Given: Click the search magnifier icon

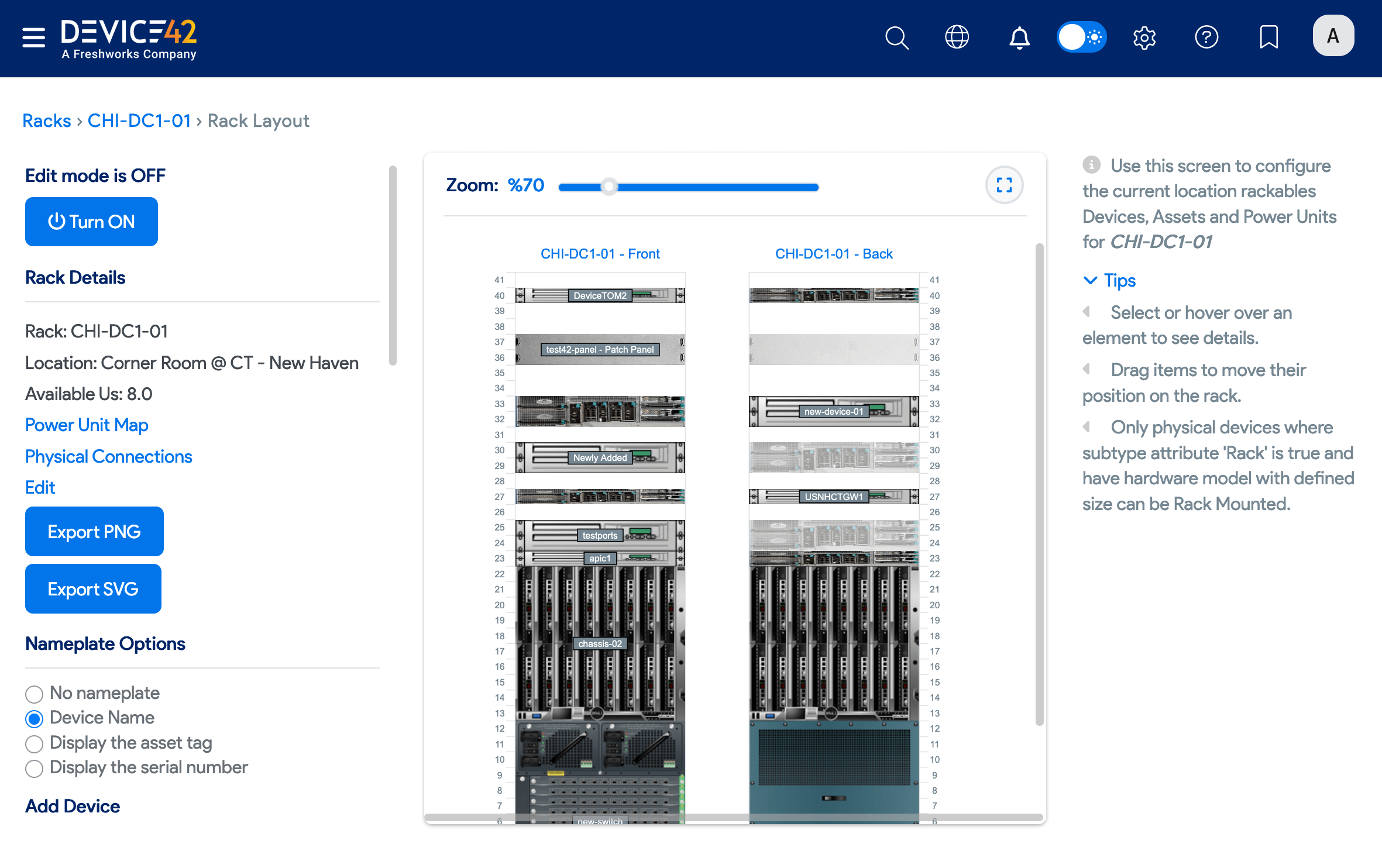Looking at the screenshot, I should click(896, 38).
